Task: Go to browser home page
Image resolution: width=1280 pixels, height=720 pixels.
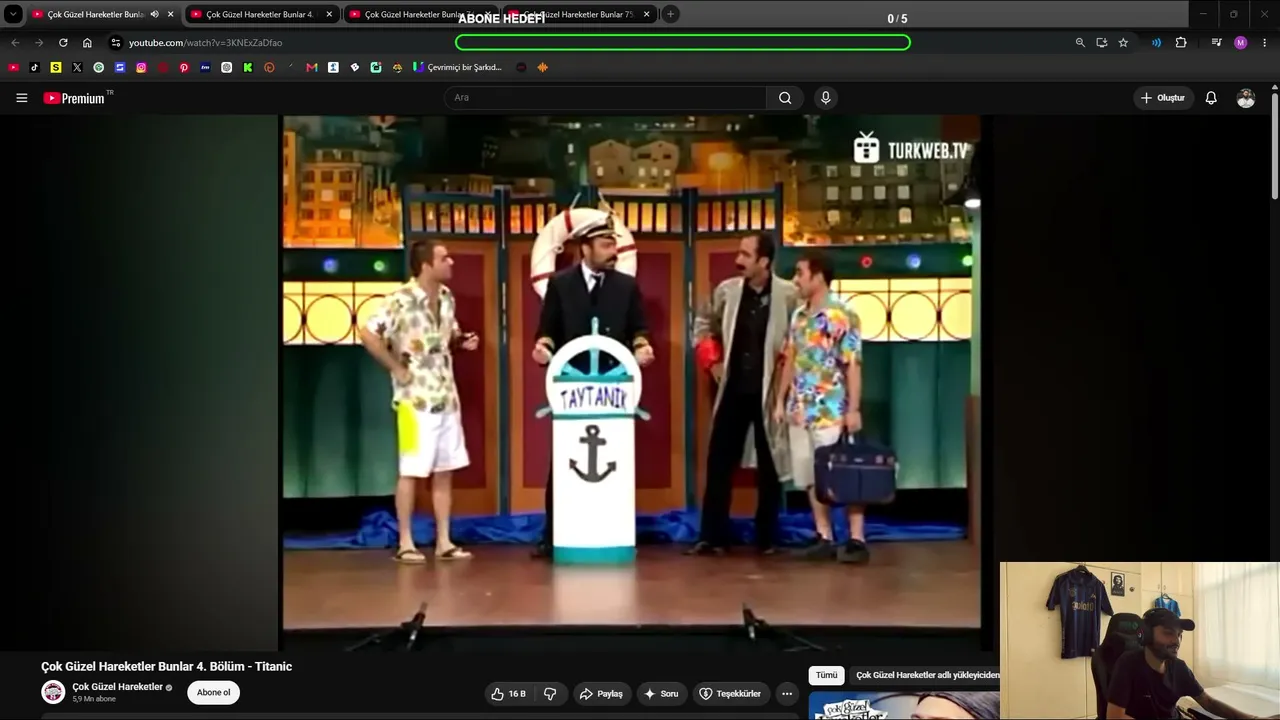Action: [87, 43]
